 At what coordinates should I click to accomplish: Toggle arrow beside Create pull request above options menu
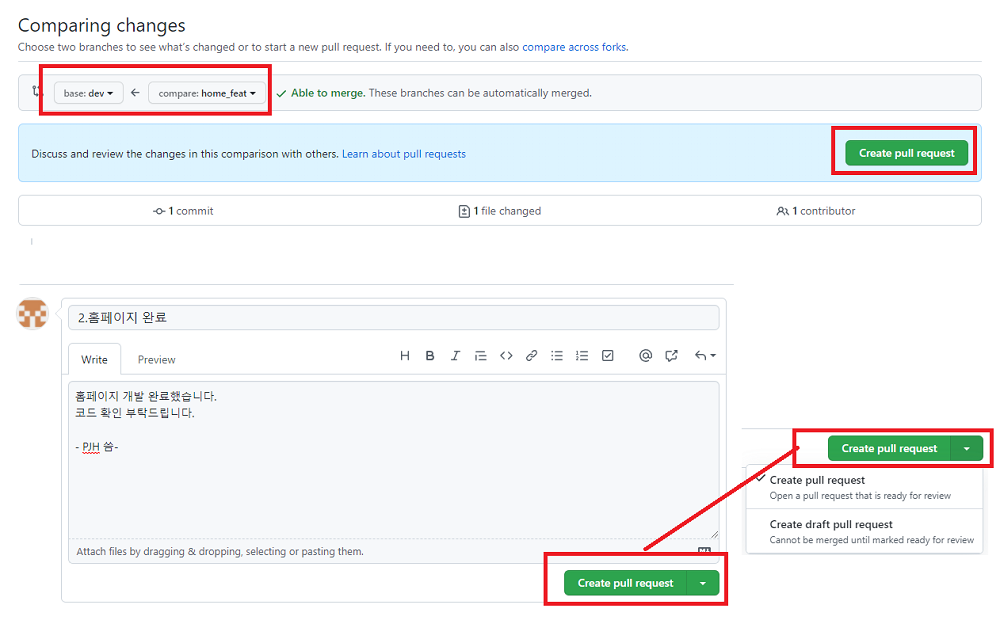click(x=967, y=448)
